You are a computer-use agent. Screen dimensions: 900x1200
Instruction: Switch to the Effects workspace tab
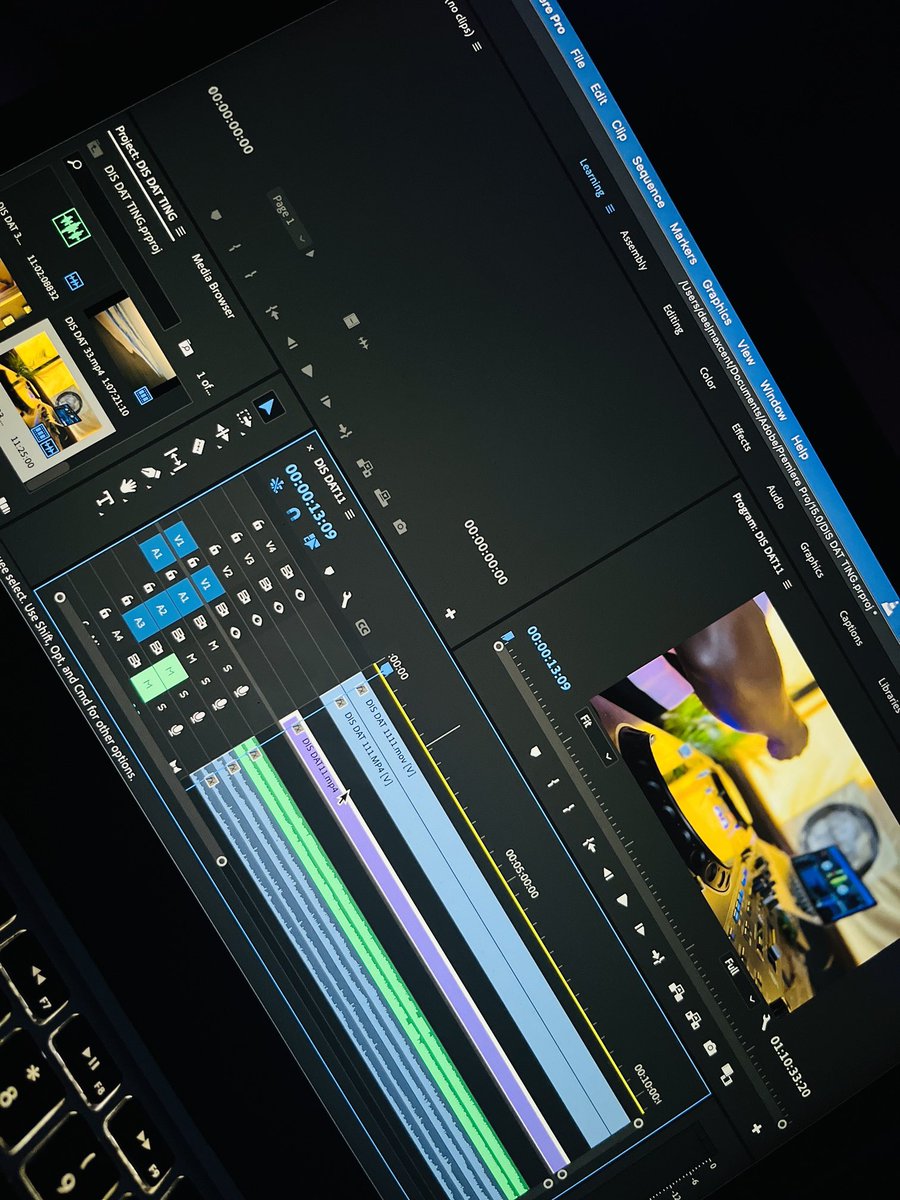click(x=741, y=437)
